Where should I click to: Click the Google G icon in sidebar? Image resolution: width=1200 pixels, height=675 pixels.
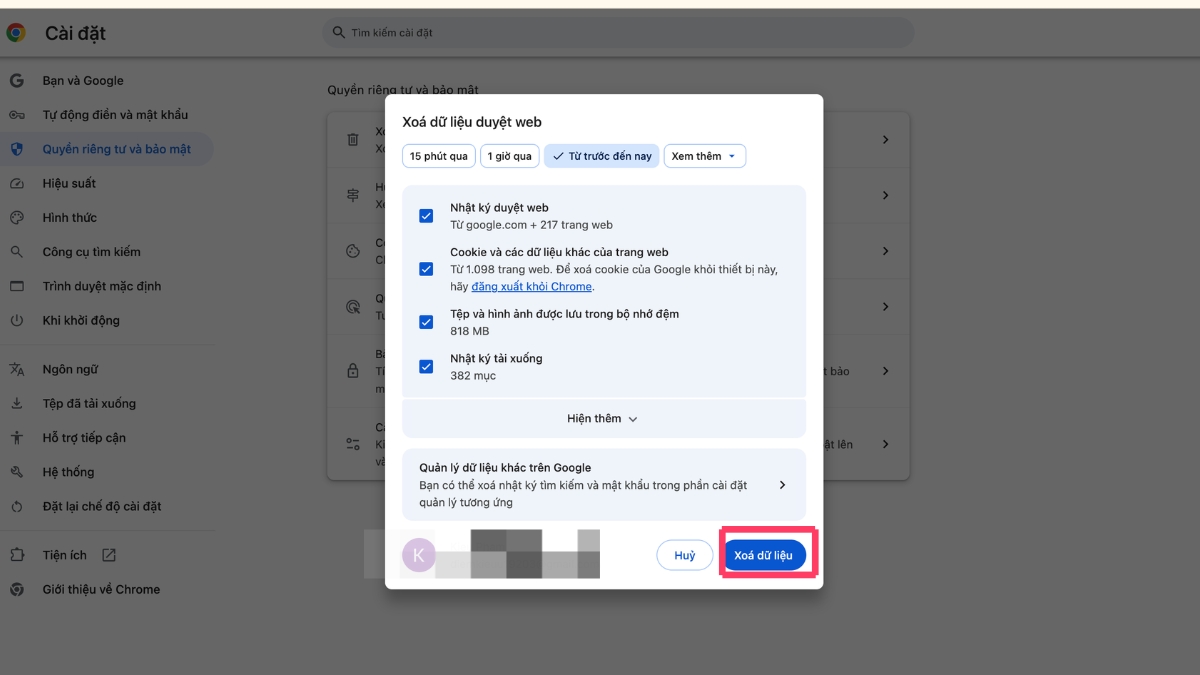16,81
